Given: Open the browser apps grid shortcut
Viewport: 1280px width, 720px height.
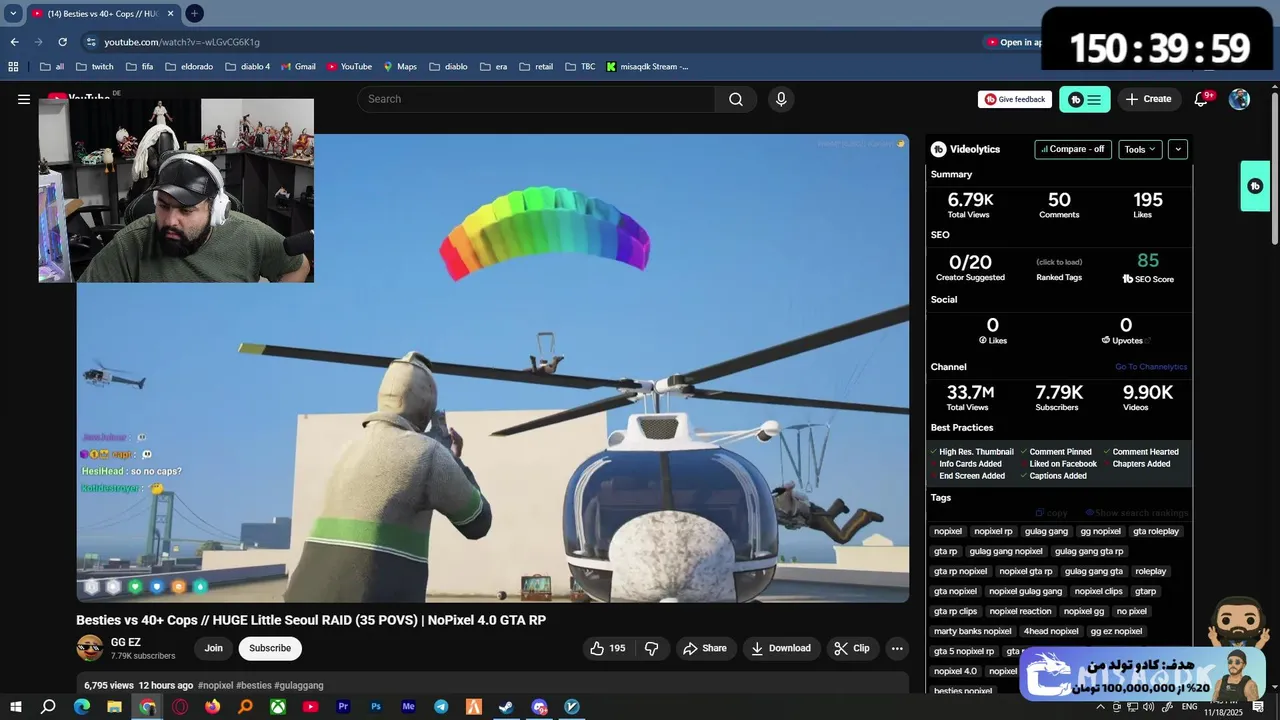Looking at the screenshot, I should coord(13,67).
